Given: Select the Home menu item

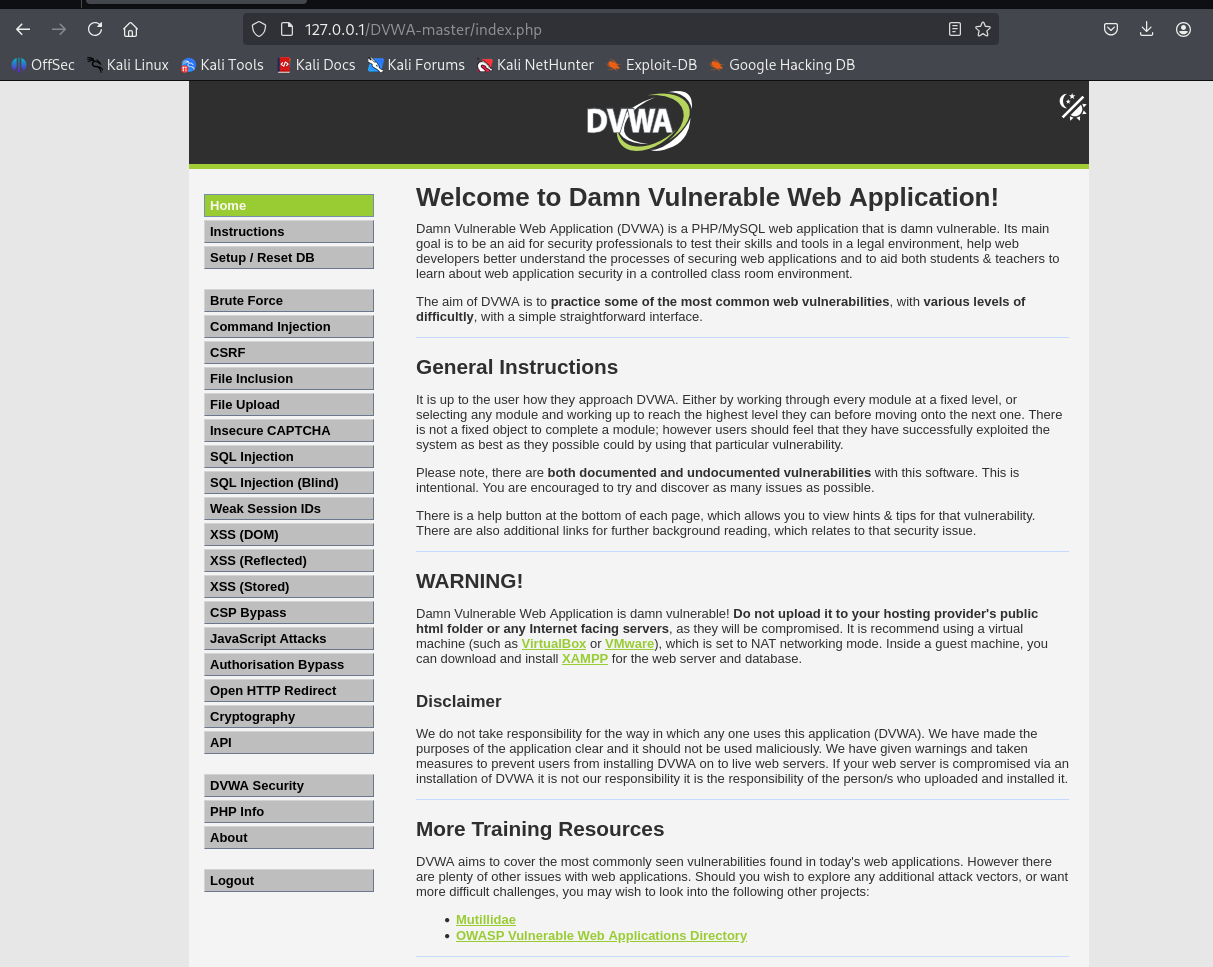Looking at the screenshot, I should click(289, 205).
